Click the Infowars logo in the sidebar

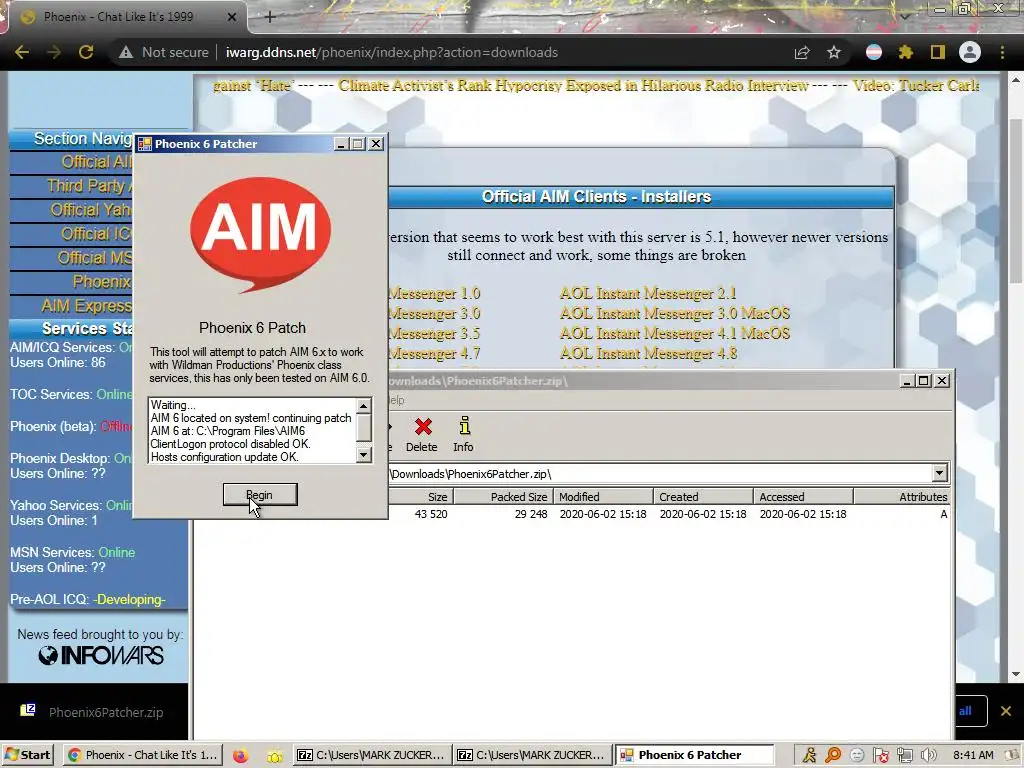pos(101,655)
